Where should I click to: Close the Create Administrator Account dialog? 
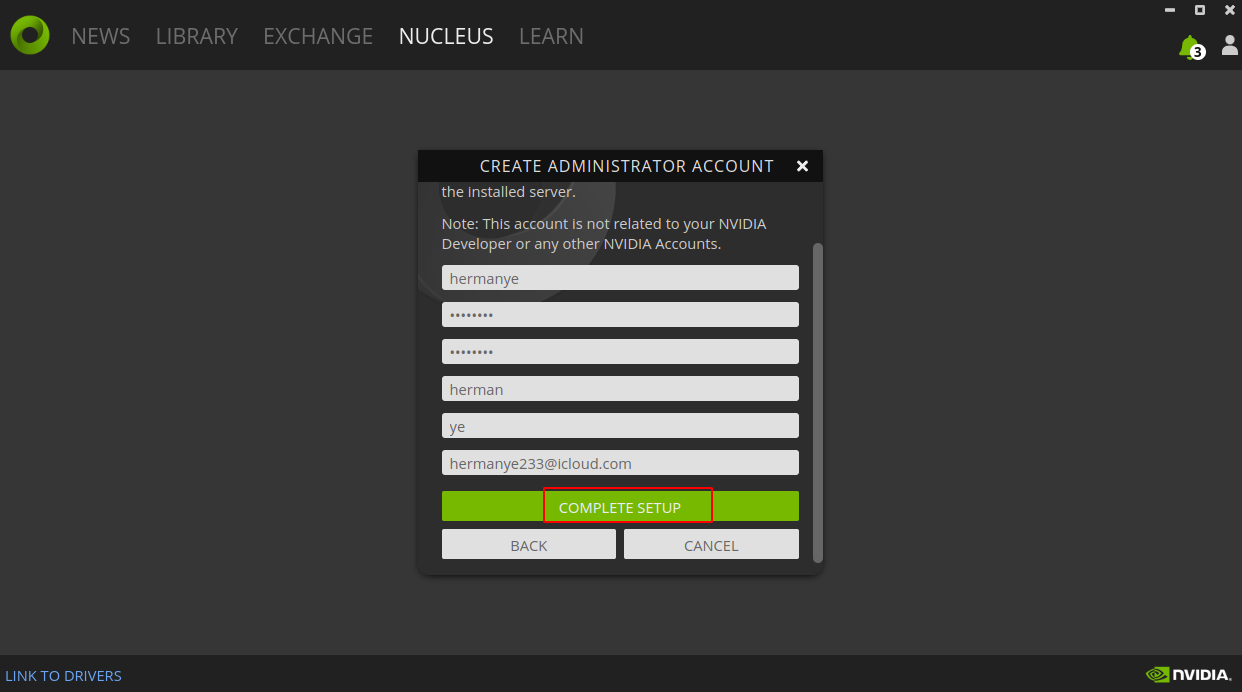tap(802, 166)
